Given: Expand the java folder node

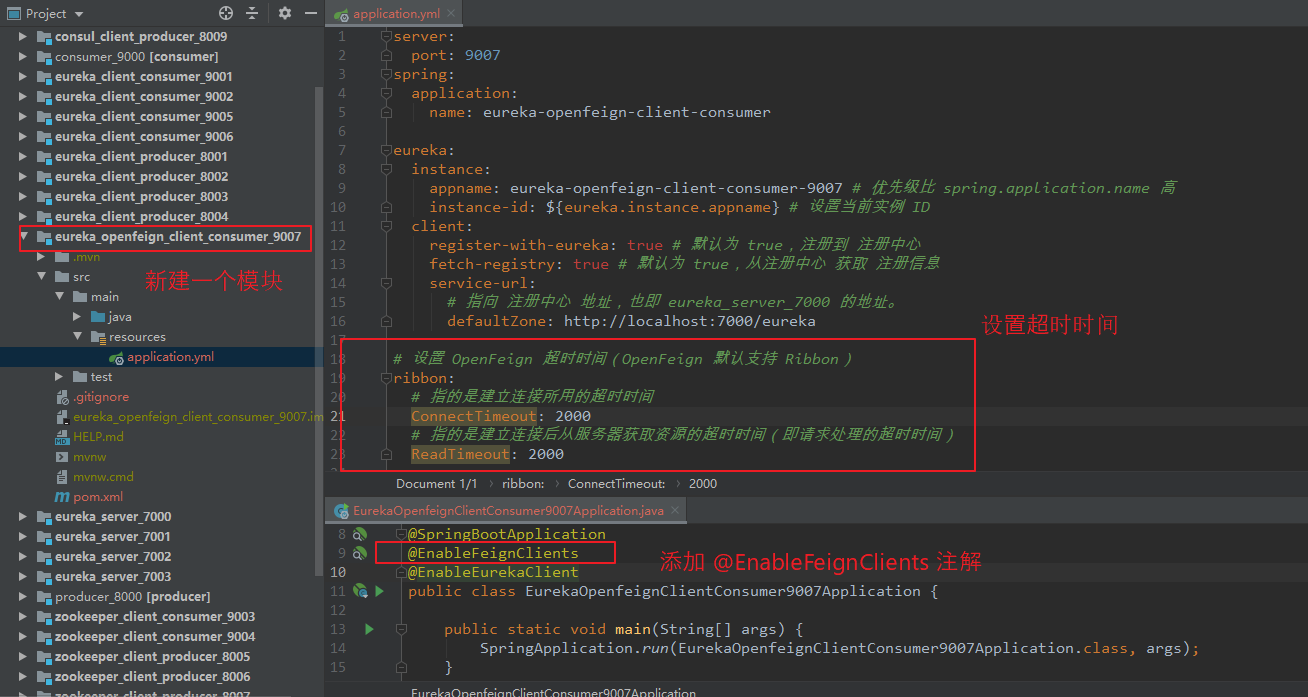Looking at the screenshot, I should [x=78, y=317].
